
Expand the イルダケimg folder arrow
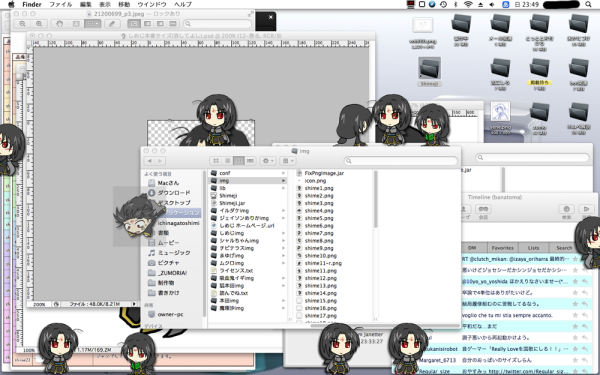click(x=284, y=210)
